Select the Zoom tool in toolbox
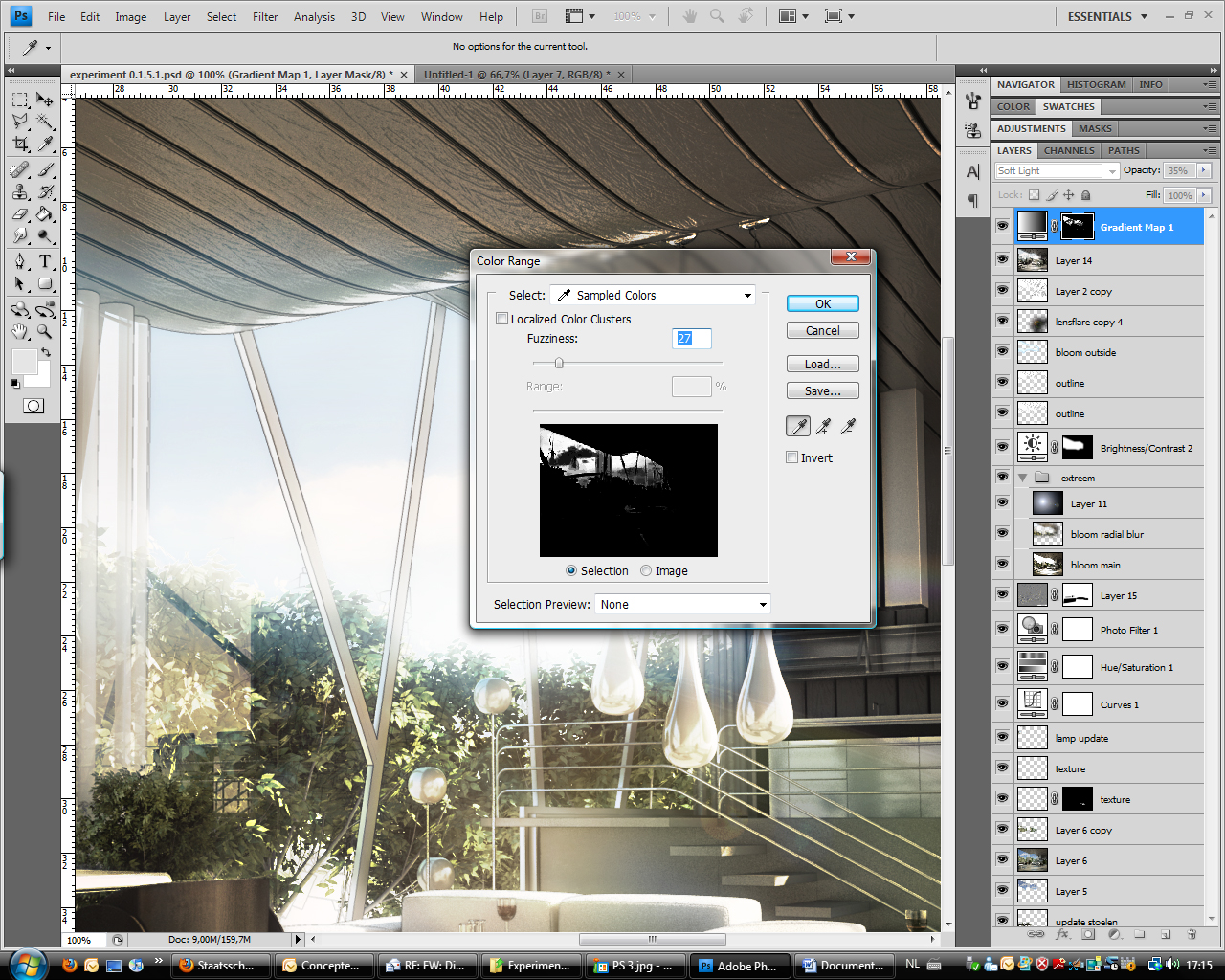 coord(45,332)
